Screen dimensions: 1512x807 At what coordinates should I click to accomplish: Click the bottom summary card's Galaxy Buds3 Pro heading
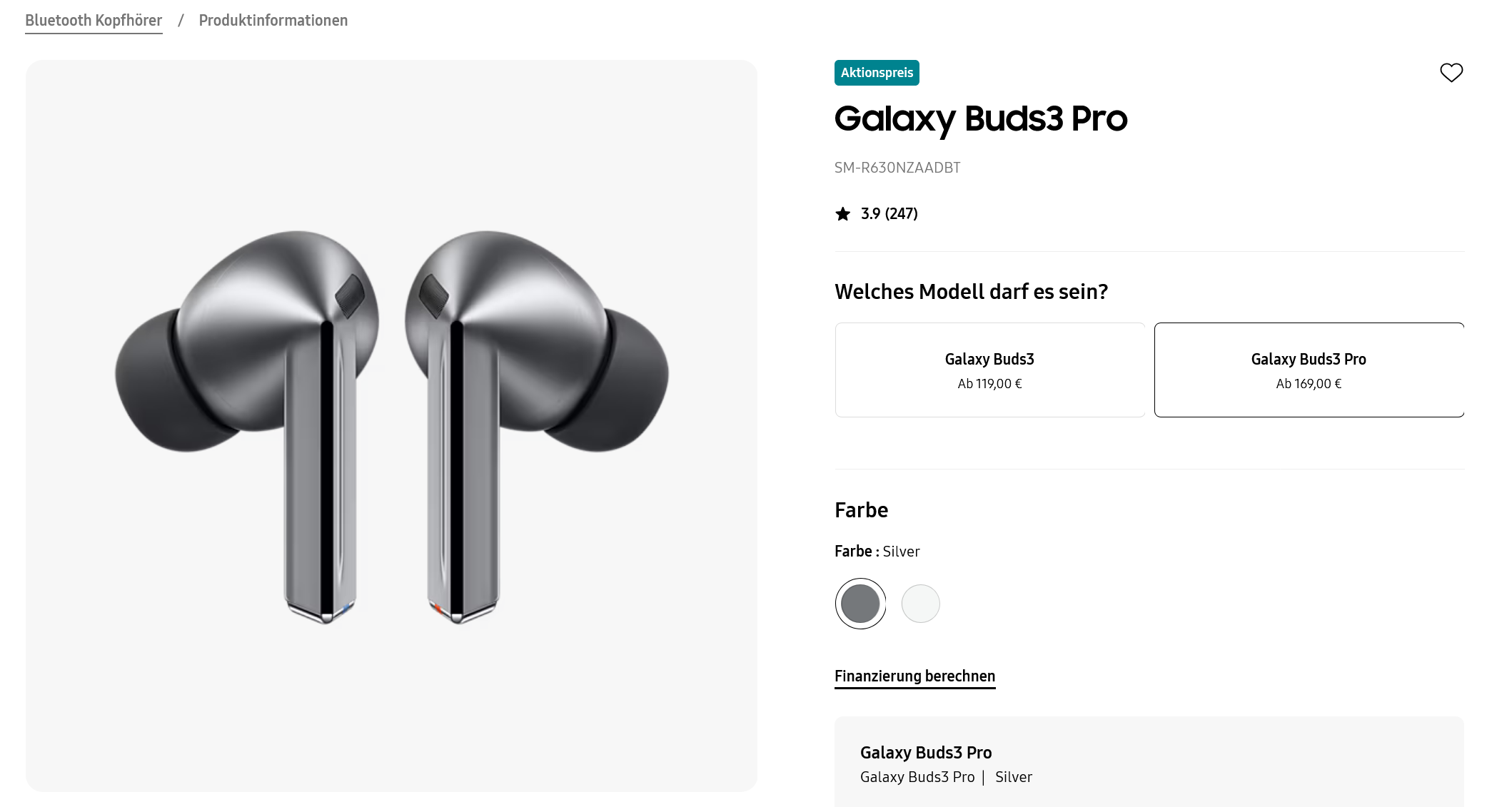(925, 753)
